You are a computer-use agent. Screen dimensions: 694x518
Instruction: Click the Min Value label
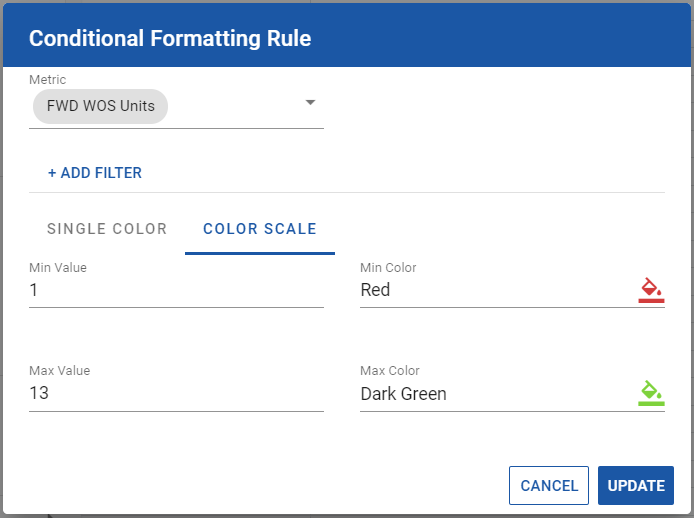click(x=58, y=267)
